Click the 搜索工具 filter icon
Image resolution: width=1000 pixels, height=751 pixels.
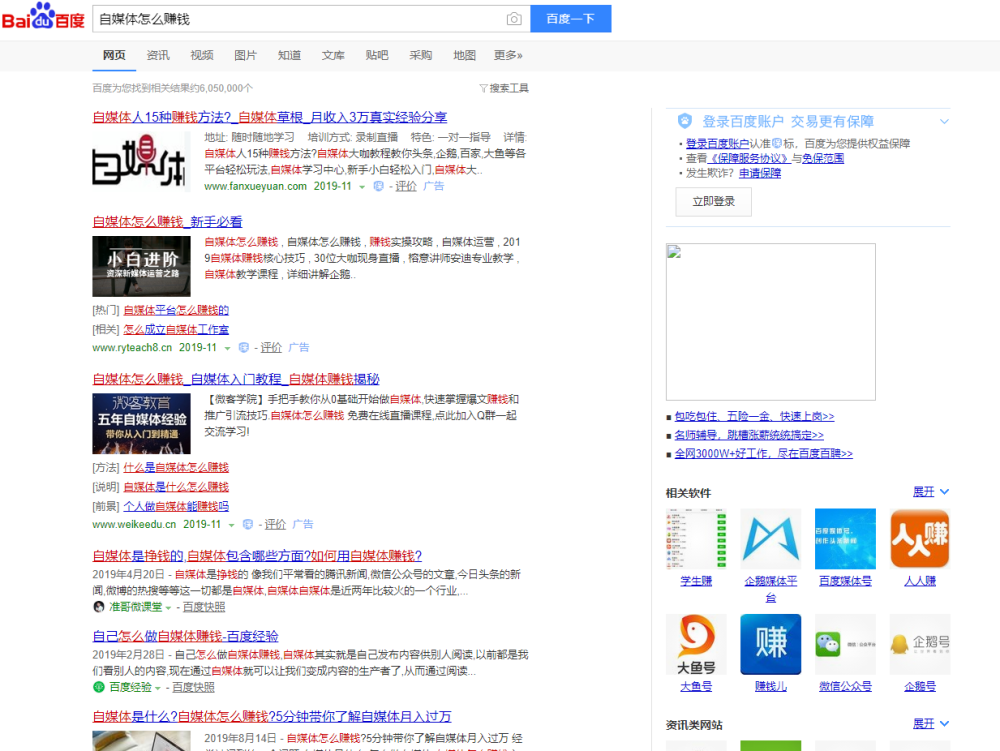[483, 89]
